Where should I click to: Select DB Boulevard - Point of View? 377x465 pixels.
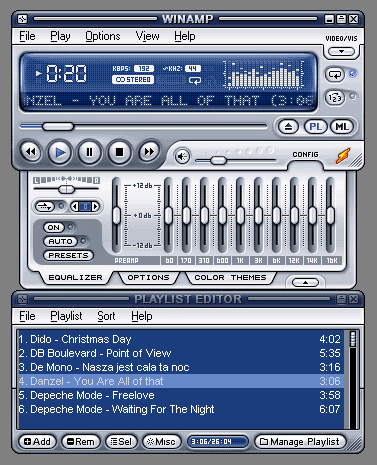[x=180, y=353]
